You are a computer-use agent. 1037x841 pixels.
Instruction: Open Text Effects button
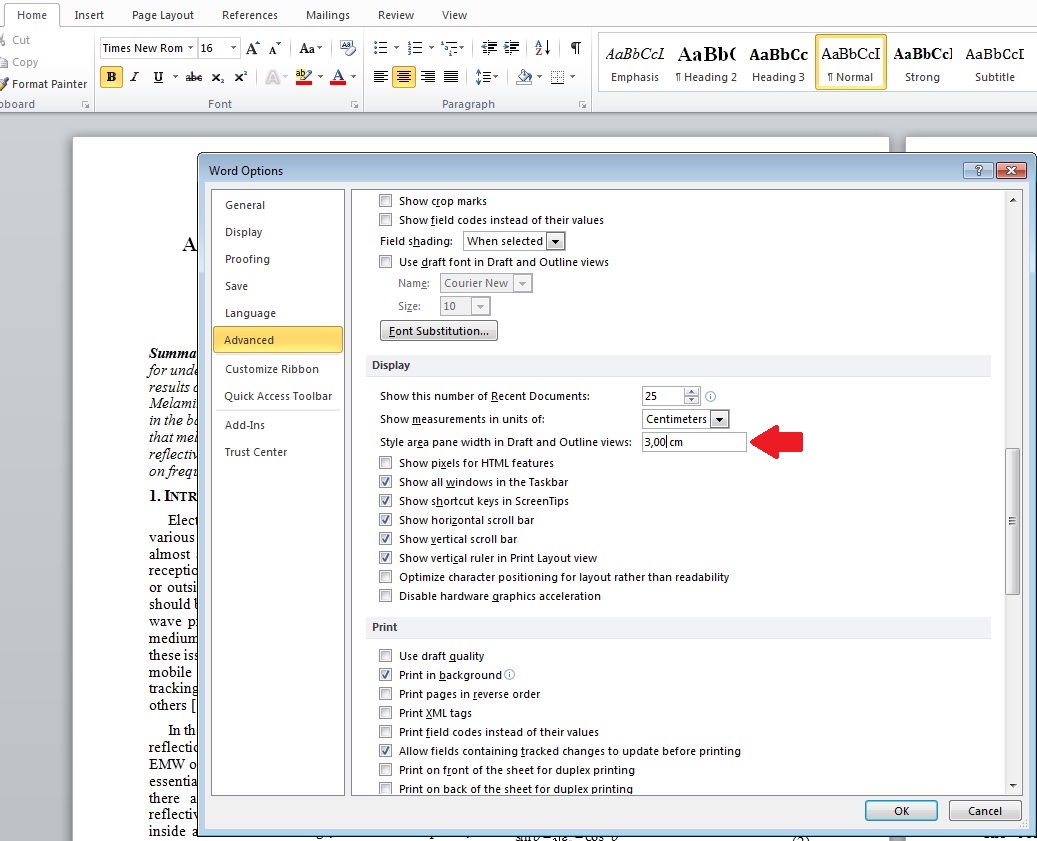click(272, 77)
